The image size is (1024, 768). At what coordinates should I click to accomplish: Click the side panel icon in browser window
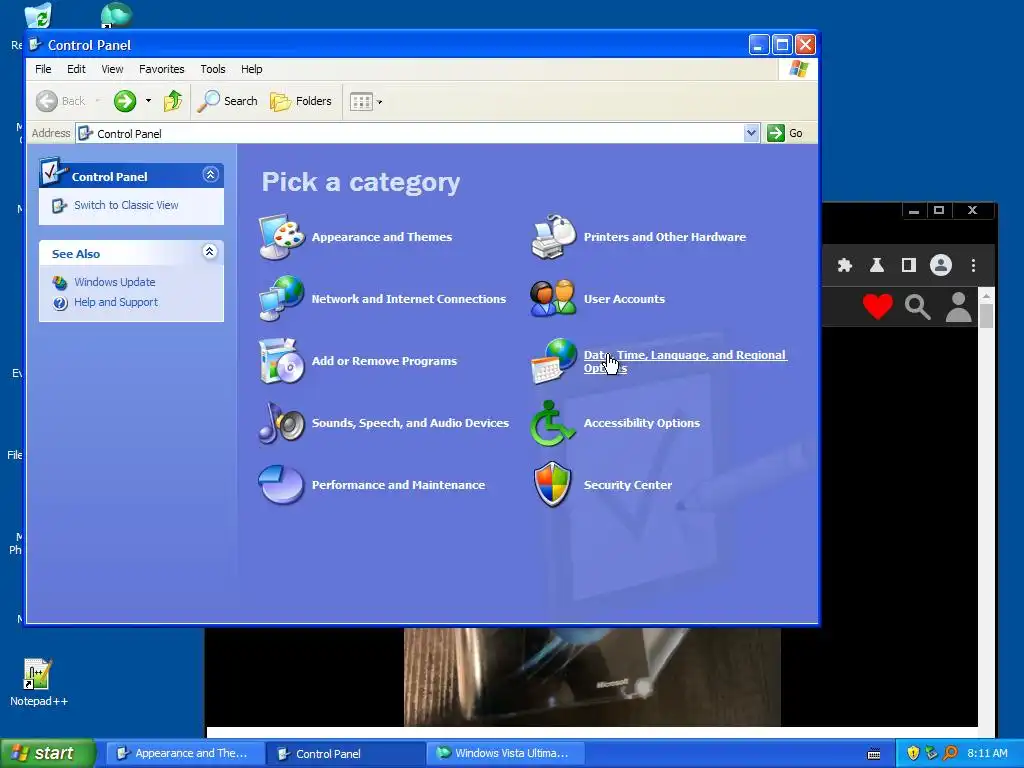coord(908,265)
